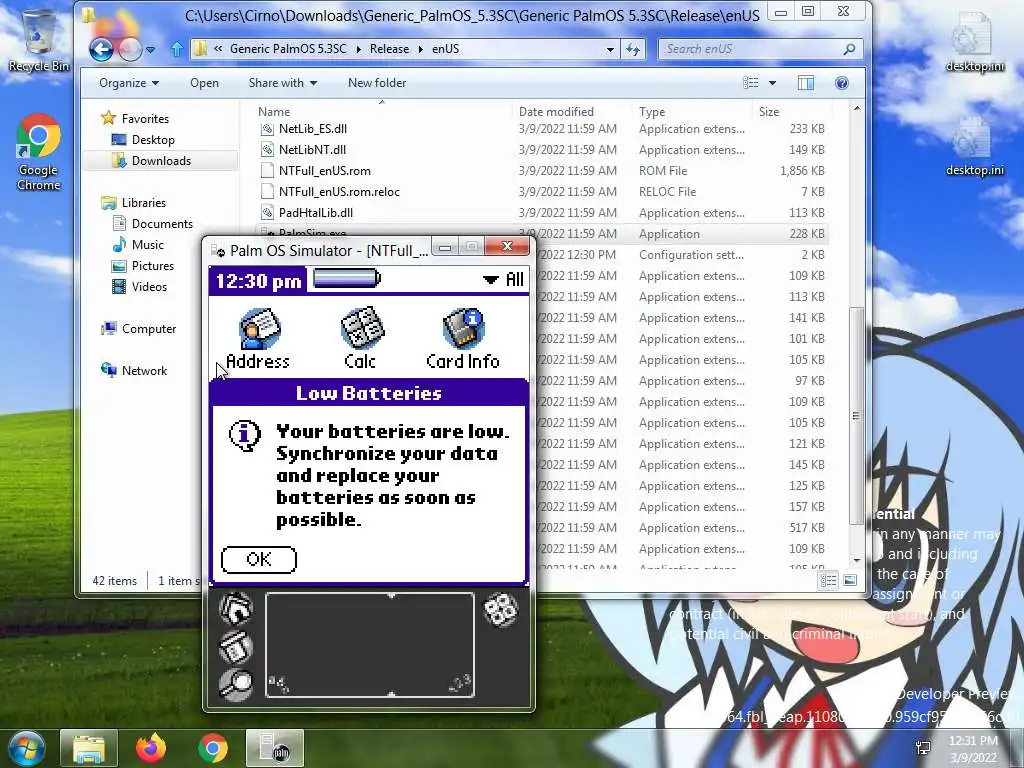This screenshot has height=768, width=1024.
Task: Open the Share with menu
Action: click(282, 83)
